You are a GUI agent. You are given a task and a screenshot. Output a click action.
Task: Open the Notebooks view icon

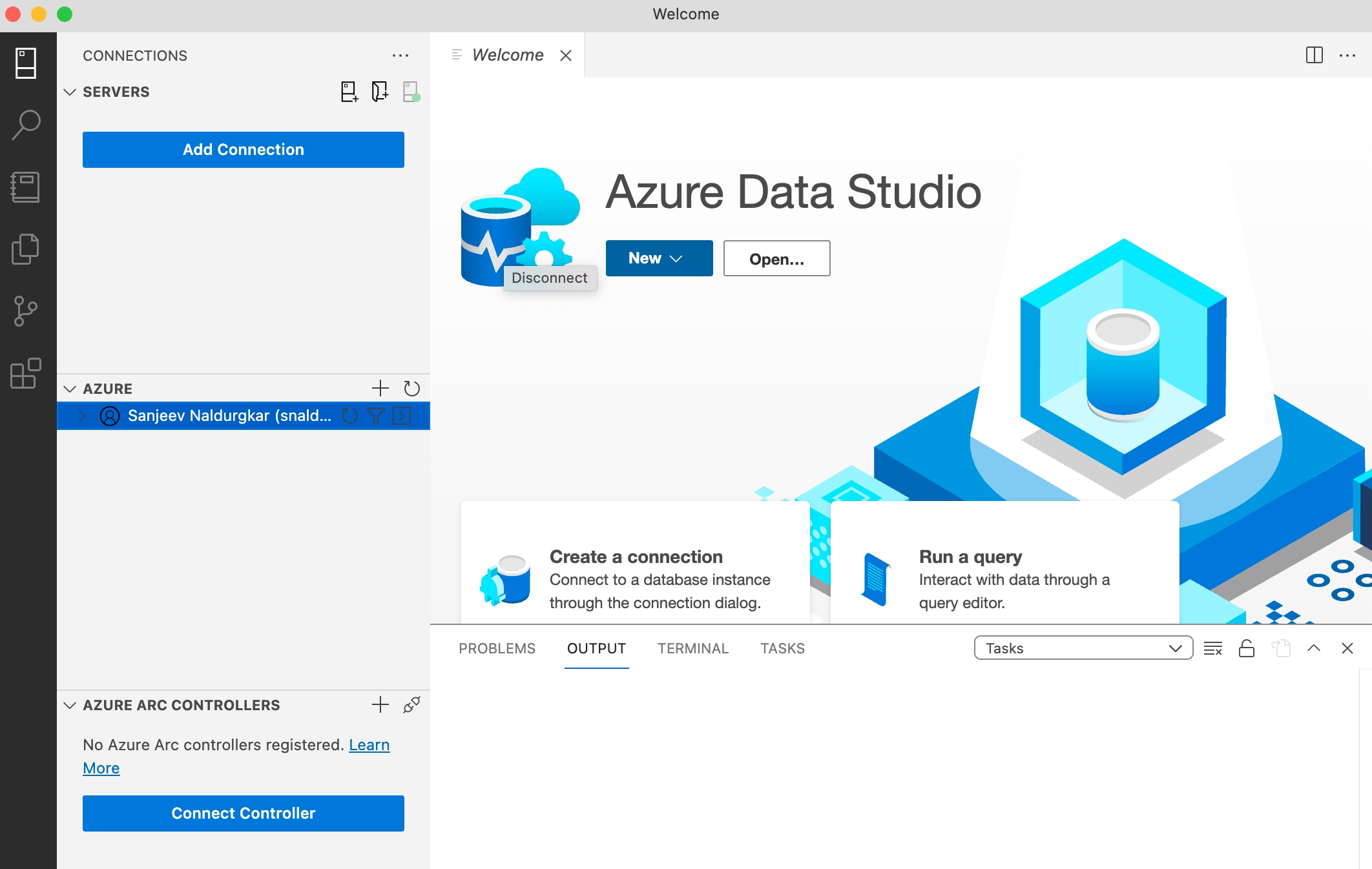[x=26, y=187]
